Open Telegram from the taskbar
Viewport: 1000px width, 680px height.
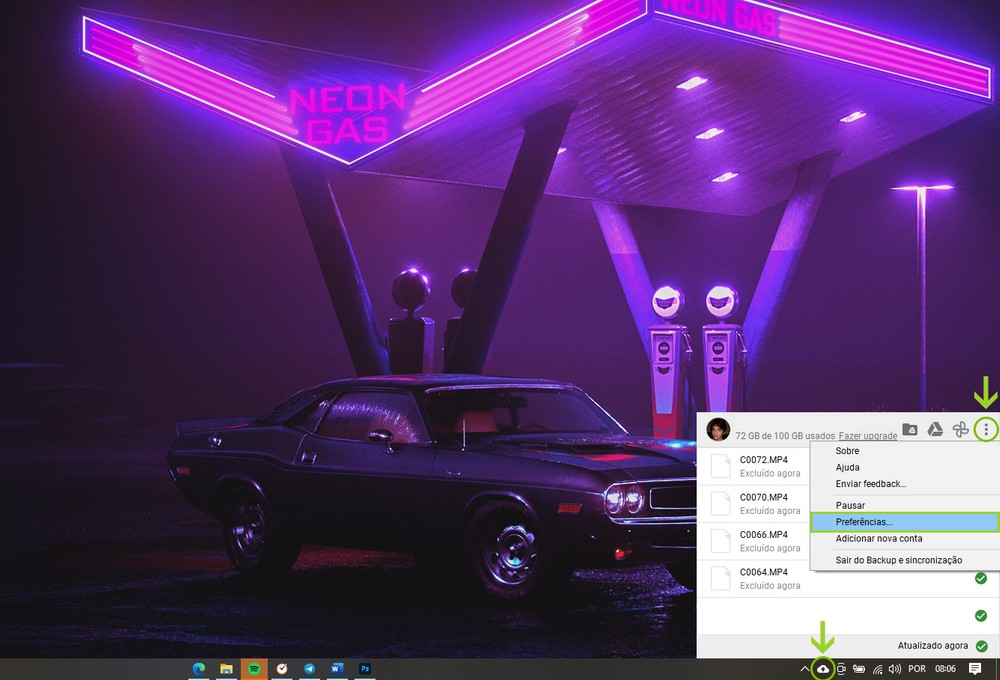(310, 668)
